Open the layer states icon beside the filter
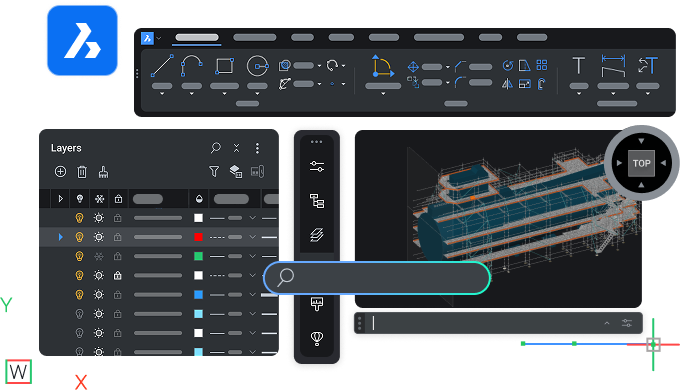680x390 pixels. 235,171
